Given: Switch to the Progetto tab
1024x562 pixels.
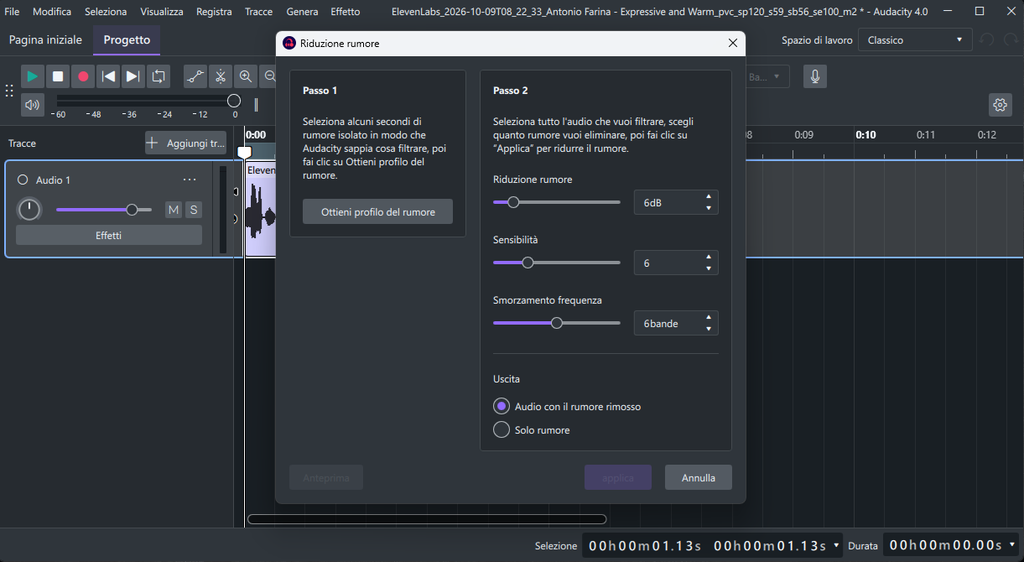Looking at the screenshot, I should point(127,40).
